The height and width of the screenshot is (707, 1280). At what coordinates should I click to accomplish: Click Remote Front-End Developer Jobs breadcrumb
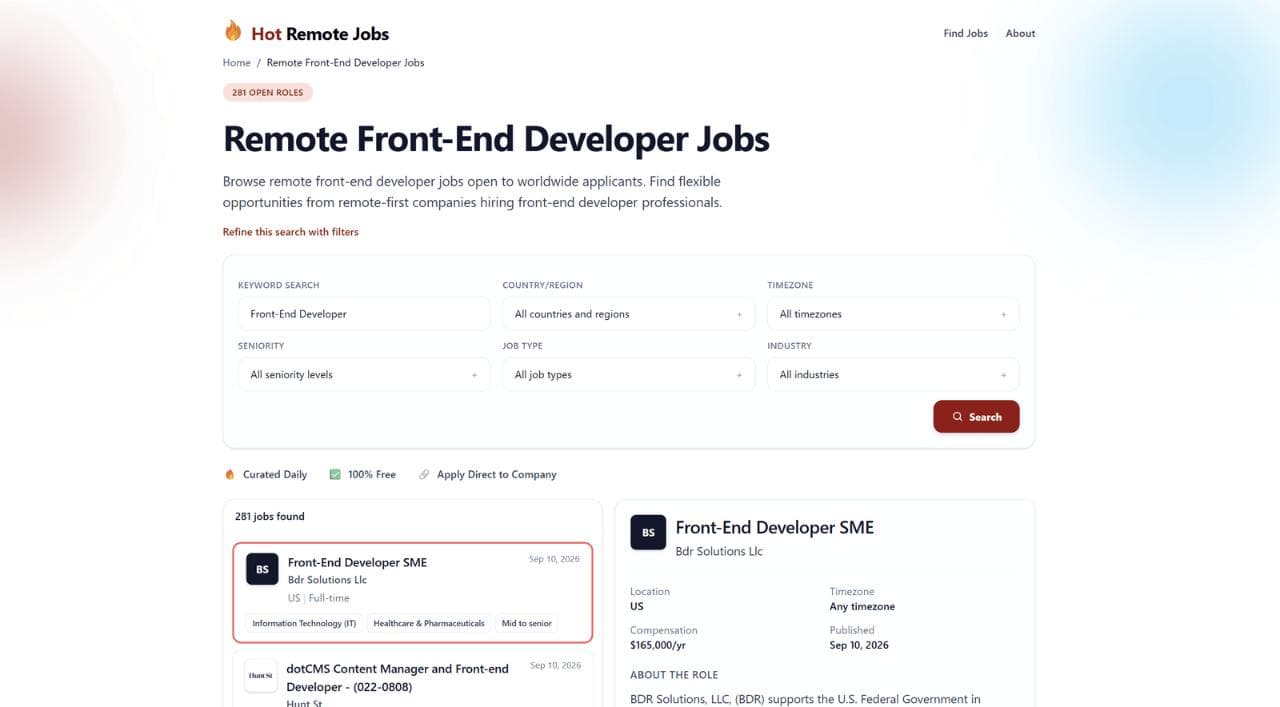click(345, 62)
